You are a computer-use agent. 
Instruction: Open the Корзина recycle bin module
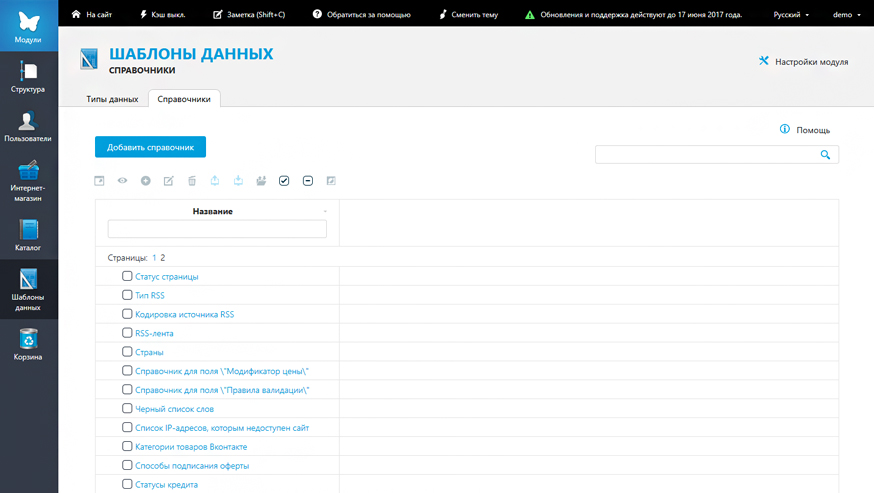pyautogui.click(x=28, y=344)
